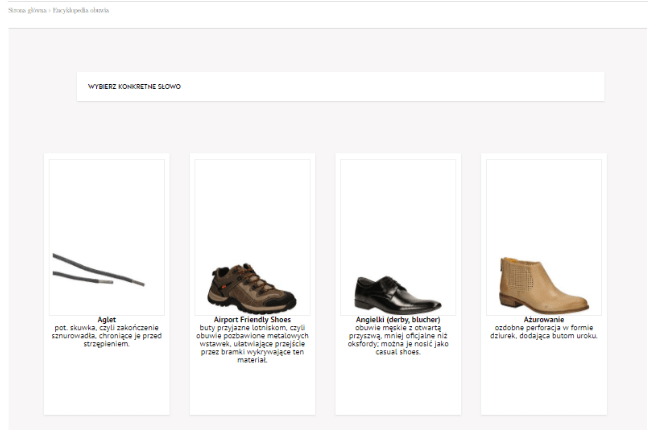The image size is (656, 441).
Task: Click the description about buty przyjazne lotniskom
Action: 252,344
